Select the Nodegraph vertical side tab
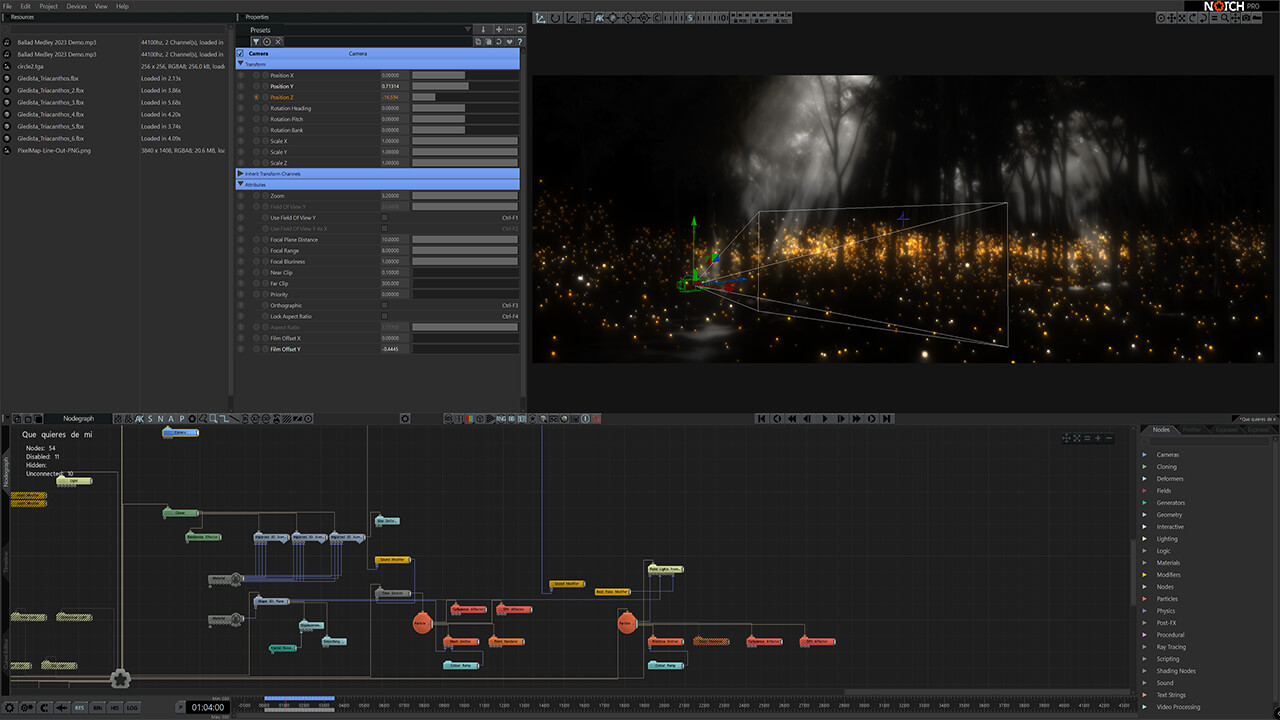 (5, 472)
